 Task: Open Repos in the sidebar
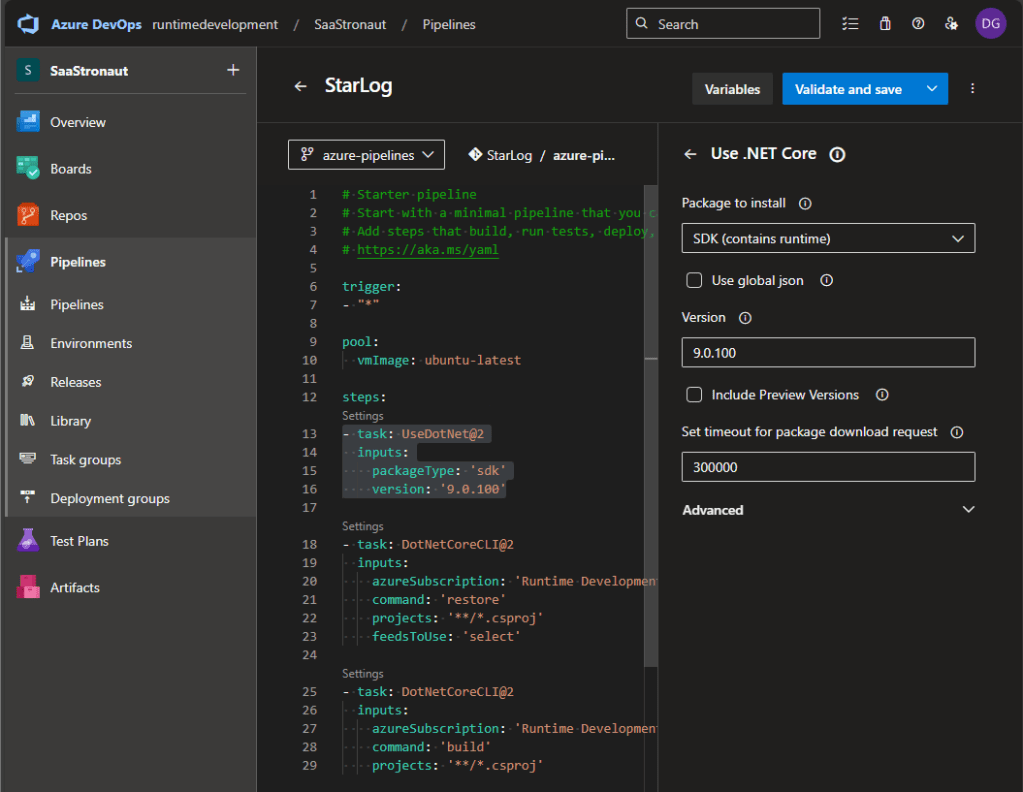(x=68, y=216)
